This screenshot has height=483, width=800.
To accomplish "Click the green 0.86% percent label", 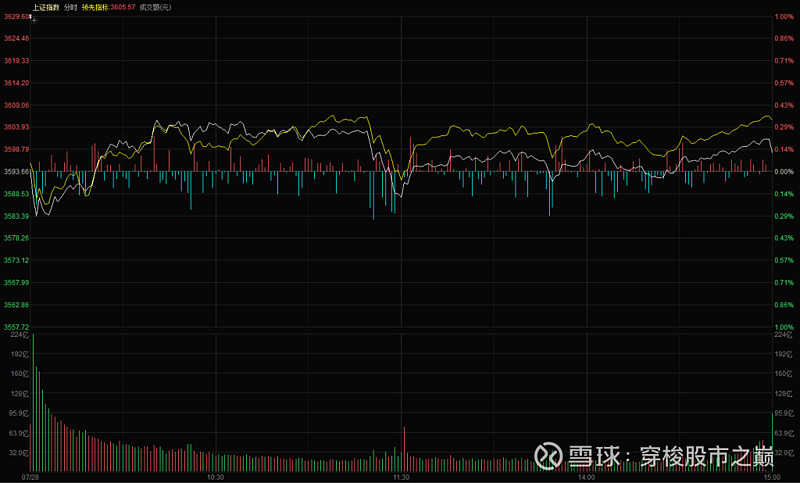I will [784, 304].
